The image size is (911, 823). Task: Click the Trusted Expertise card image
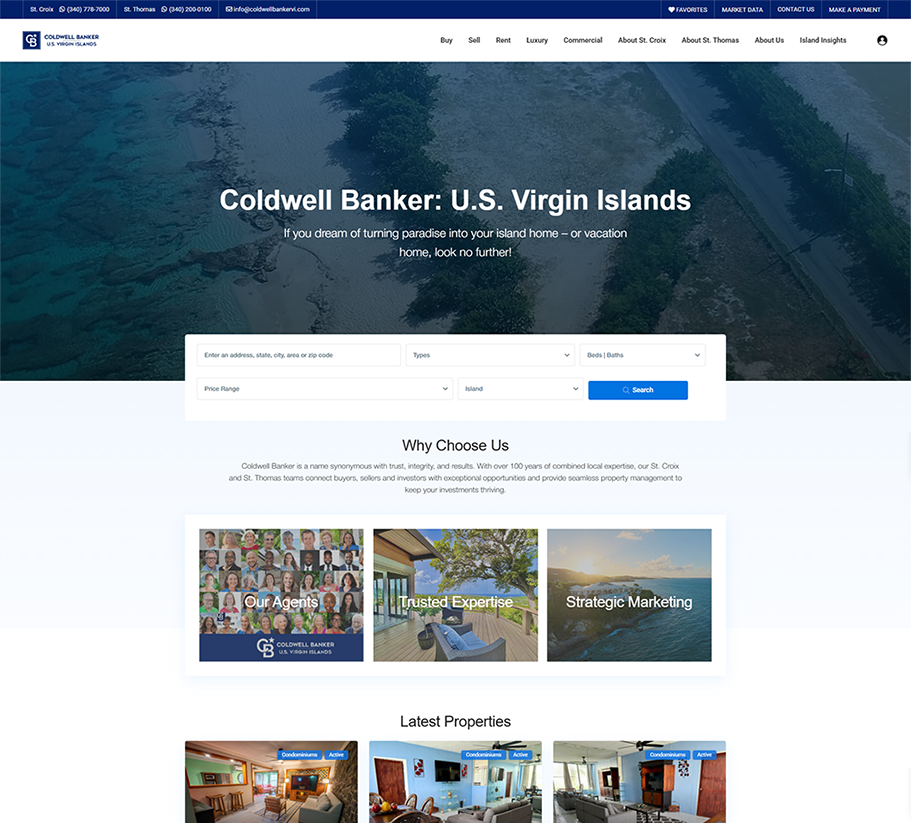[455, 595]
